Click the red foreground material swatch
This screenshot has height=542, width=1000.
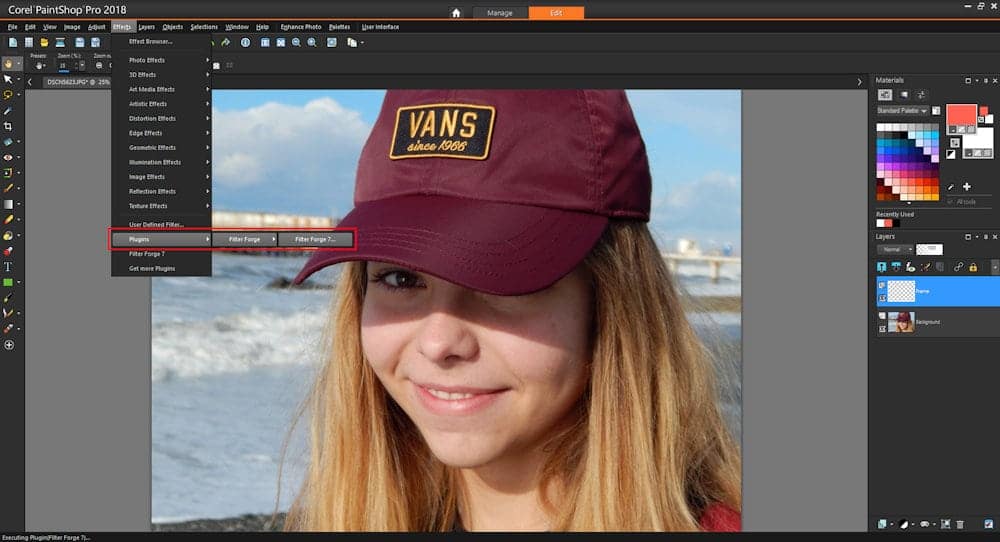tap(961, 115)
